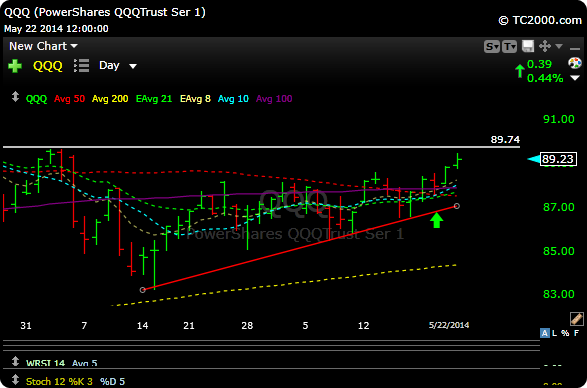Click the Avg 5 label in WRSI pane
The image size is (587, 388).
click(x=85, y=363)
